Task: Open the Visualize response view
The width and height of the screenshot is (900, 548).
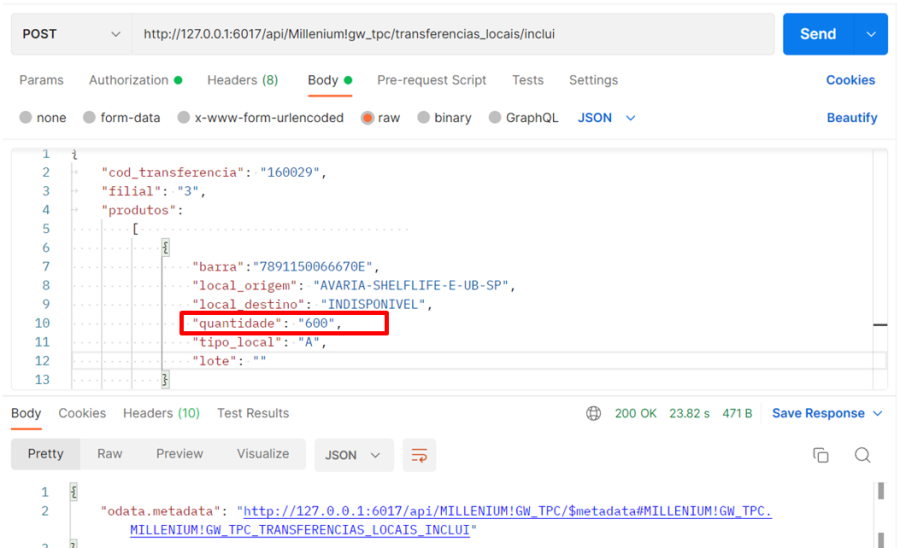Action: point(263,454)
